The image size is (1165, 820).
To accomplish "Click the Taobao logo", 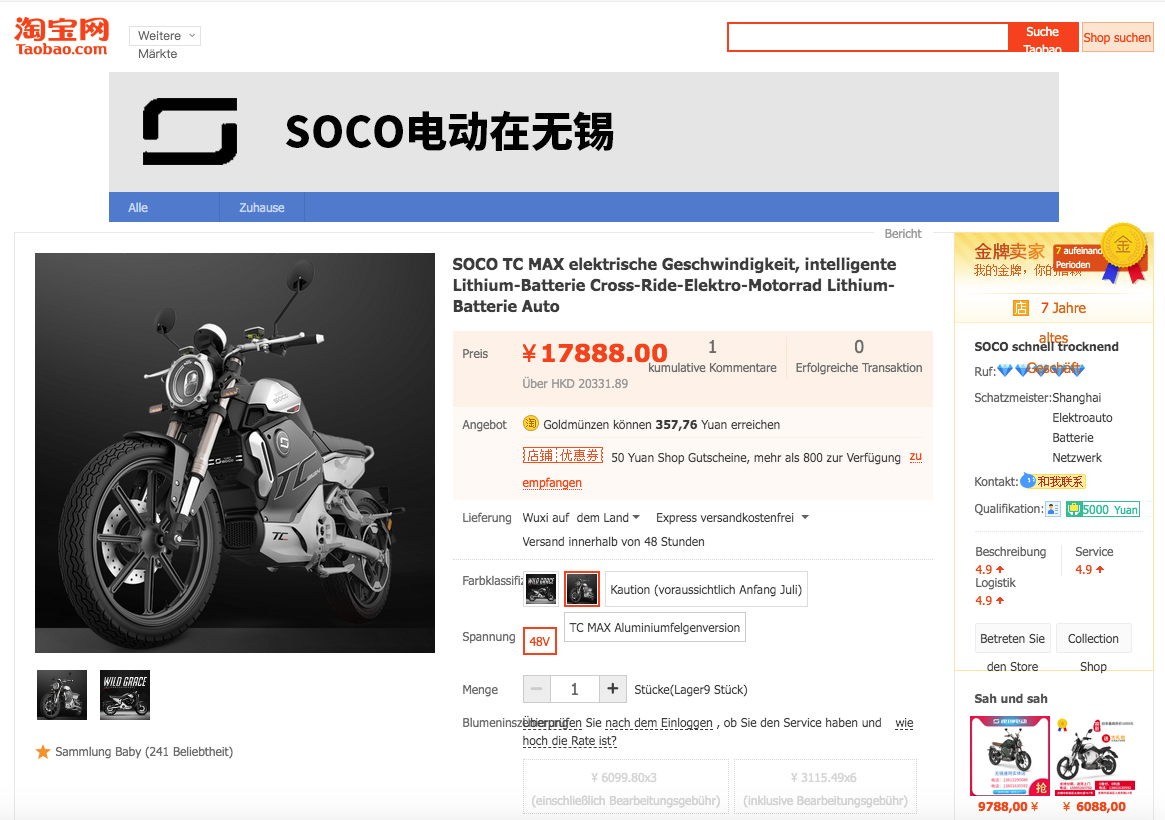I will [60, 36].
